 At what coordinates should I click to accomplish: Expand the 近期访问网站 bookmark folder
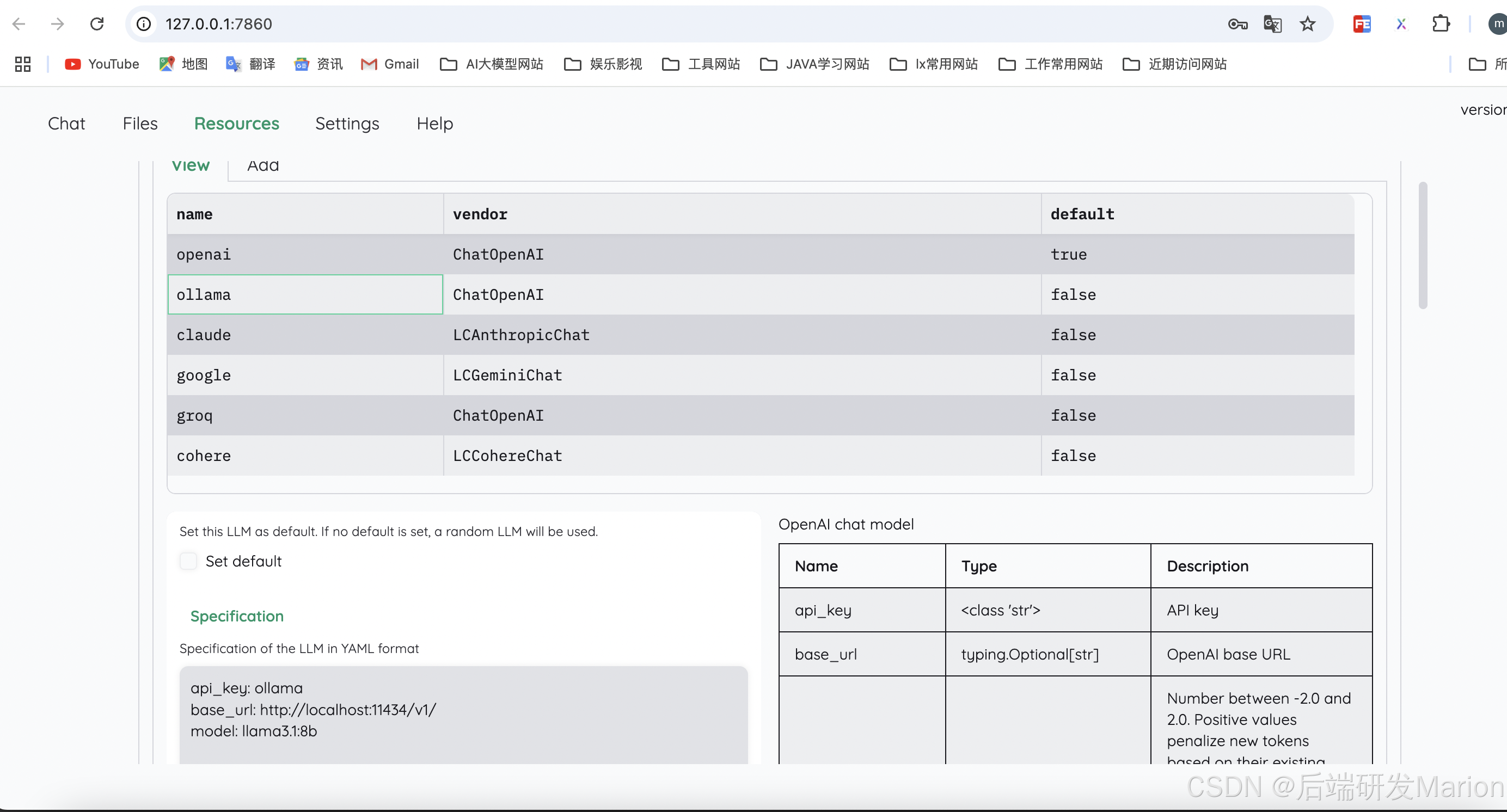point(1175,64)
